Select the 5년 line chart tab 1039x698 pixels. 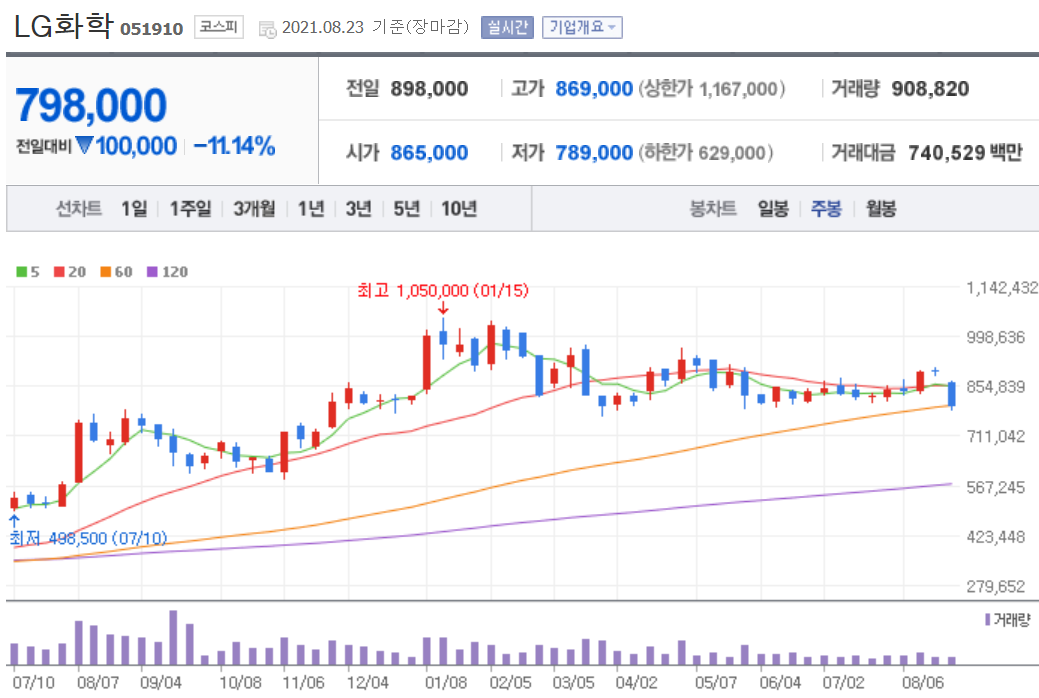pyautogui.click(x=406, y=209)
